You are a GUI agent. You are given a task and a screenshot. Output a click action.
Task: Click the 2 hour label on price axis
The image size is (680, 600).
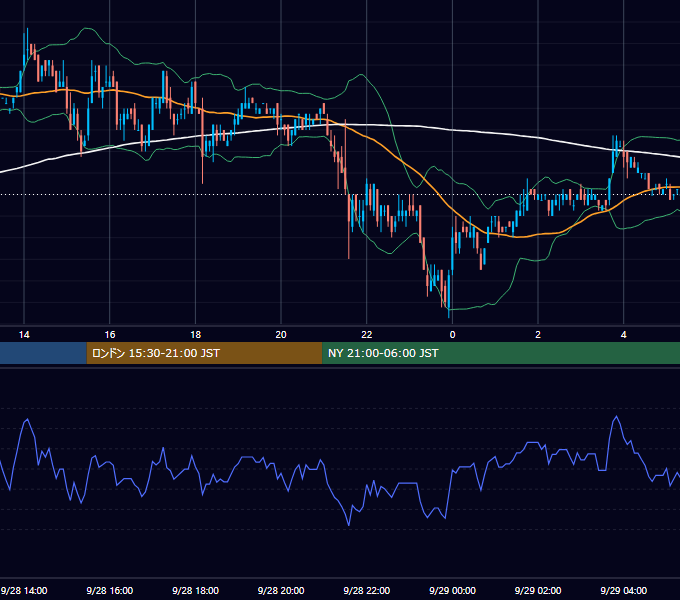538,334
